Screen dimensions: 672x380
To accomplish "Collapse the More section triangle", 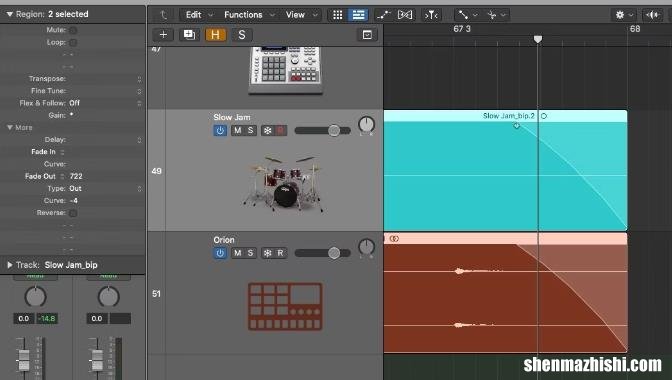I will [9, 127].
